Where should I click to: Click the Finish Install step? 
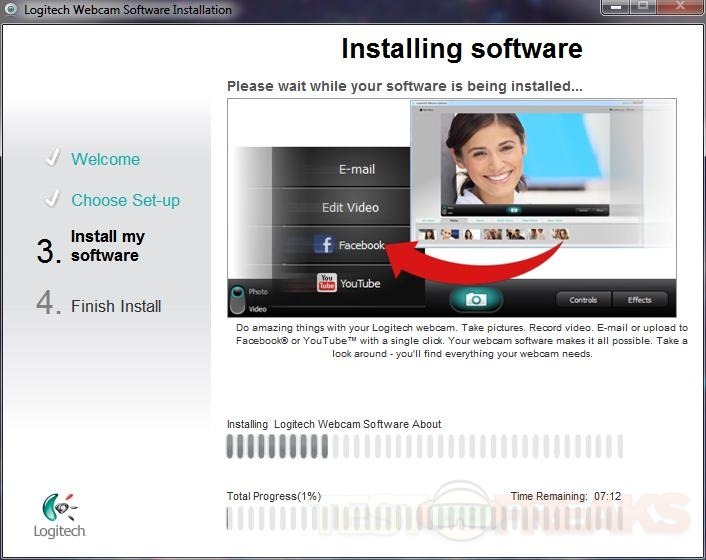tap(116, 306)
